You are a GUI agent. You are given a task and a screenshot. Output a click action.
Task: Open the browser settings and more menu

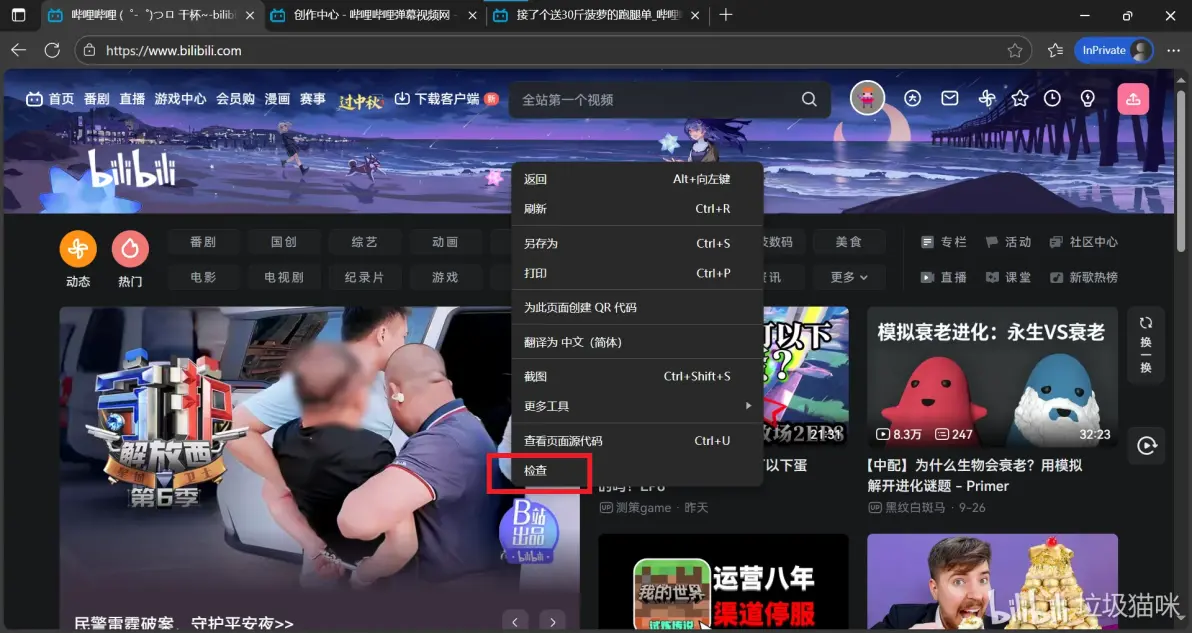pos(1173,50)
